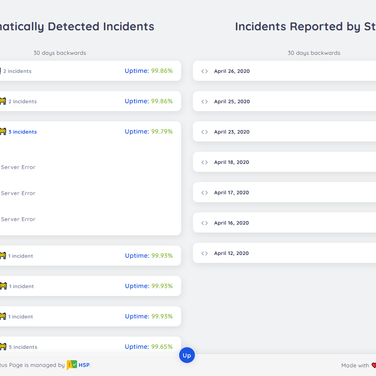Click the Uptime: 99.65% value
The height and width of the screenshot is (376, 376).
(149, 346)
